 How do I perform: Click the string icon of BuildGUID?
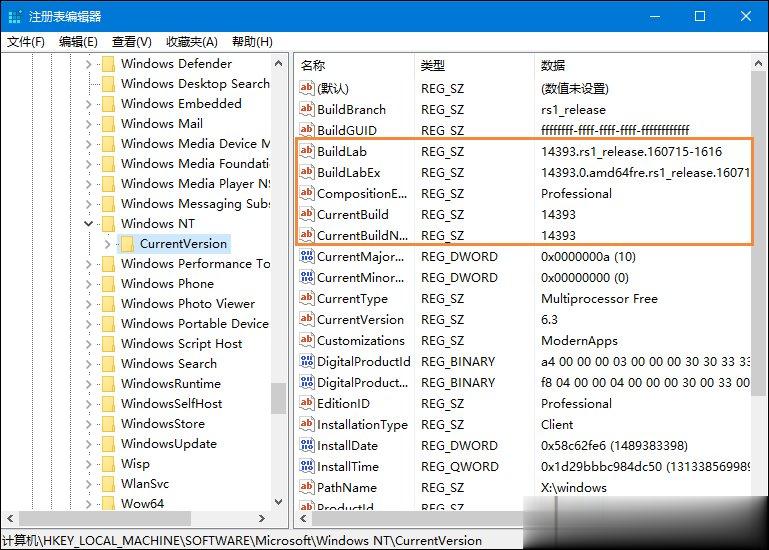[307, 130]
